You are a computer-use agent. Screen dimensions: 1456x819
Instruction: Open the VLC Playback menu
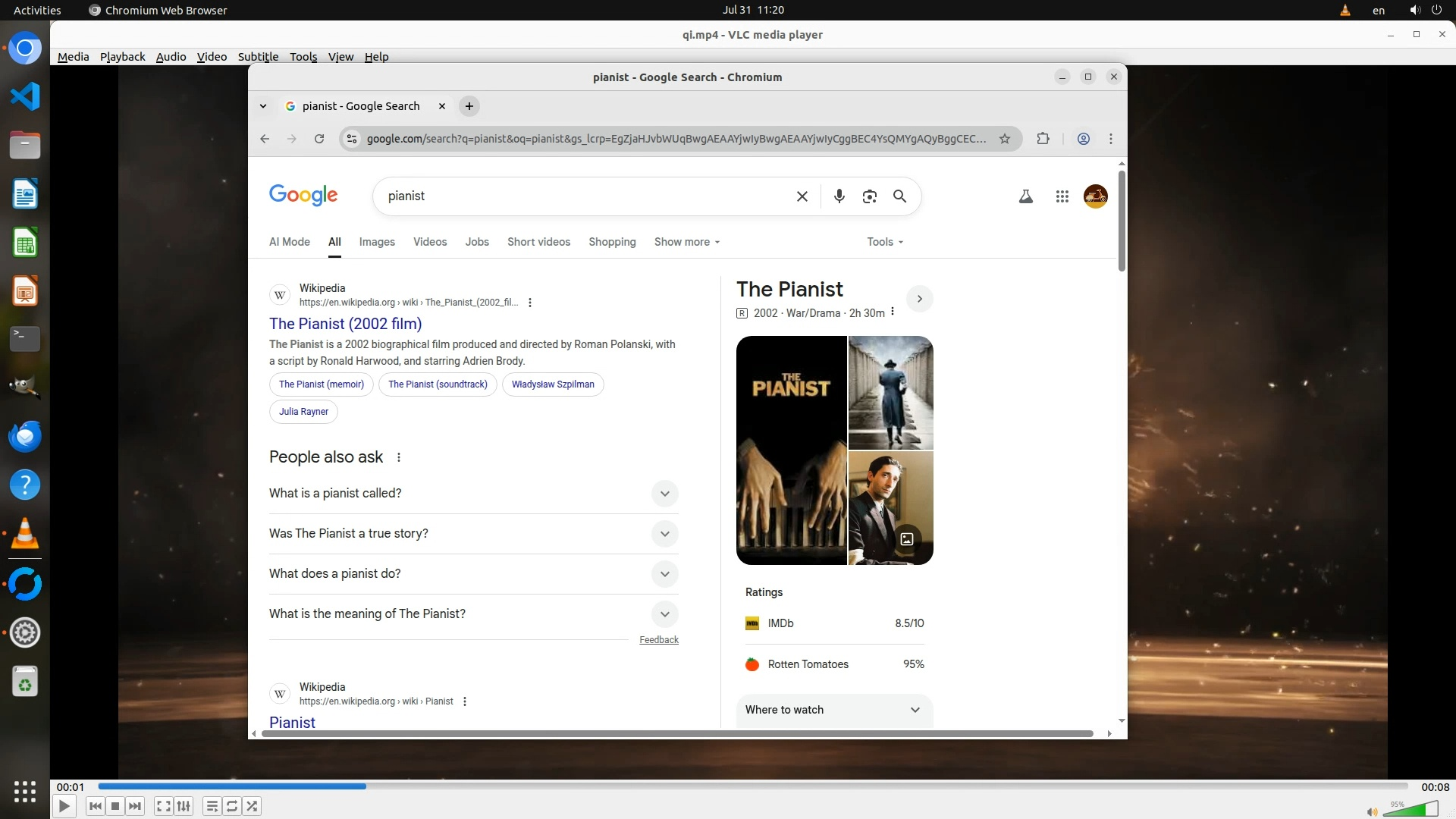pyautogui.click(x=122, y=57)
